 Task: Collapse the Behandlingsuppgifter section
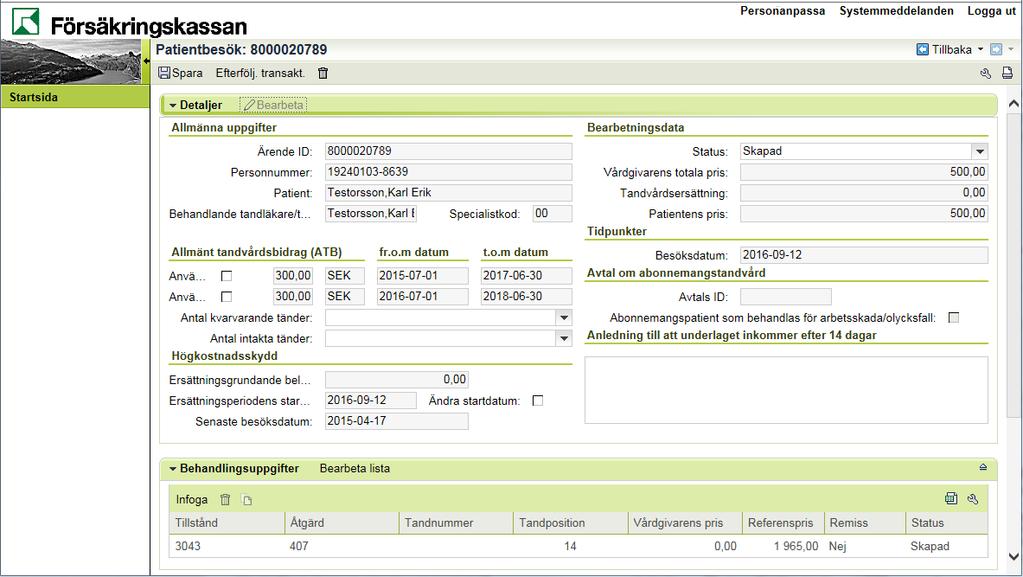tap(173, 469)
